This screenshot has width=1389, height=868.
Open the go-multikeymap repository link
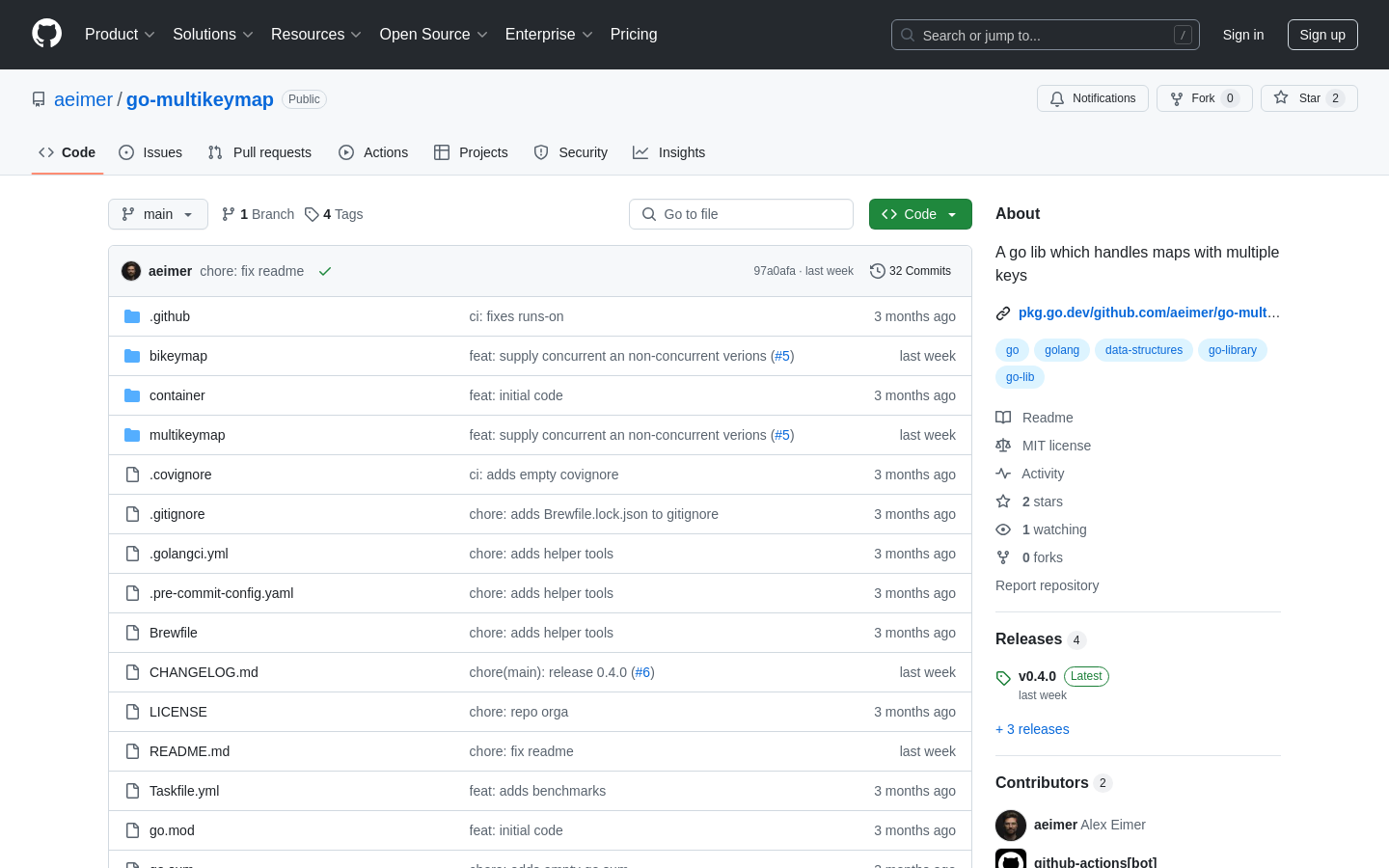point(200,99)
